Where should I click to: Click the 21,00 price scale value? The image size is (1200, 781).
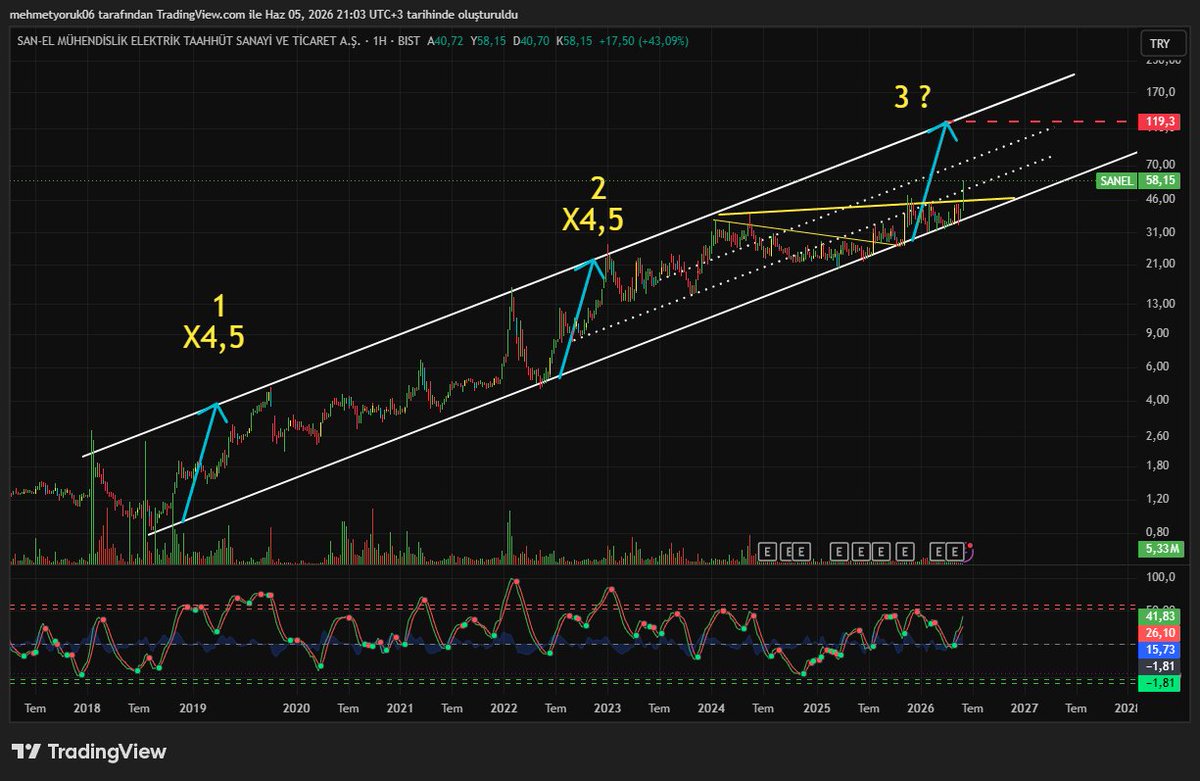pos(1160,264)
